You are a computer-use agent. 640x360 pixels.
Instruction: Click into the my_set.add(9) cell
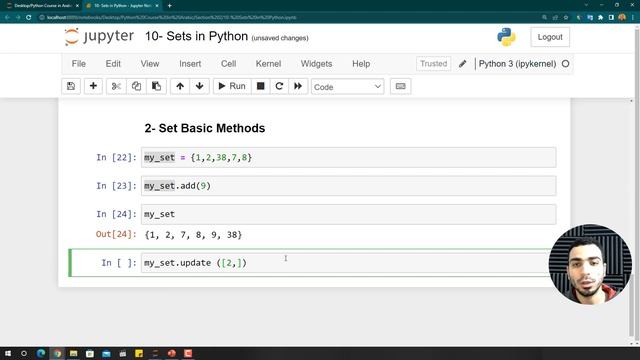click(349, 186)
